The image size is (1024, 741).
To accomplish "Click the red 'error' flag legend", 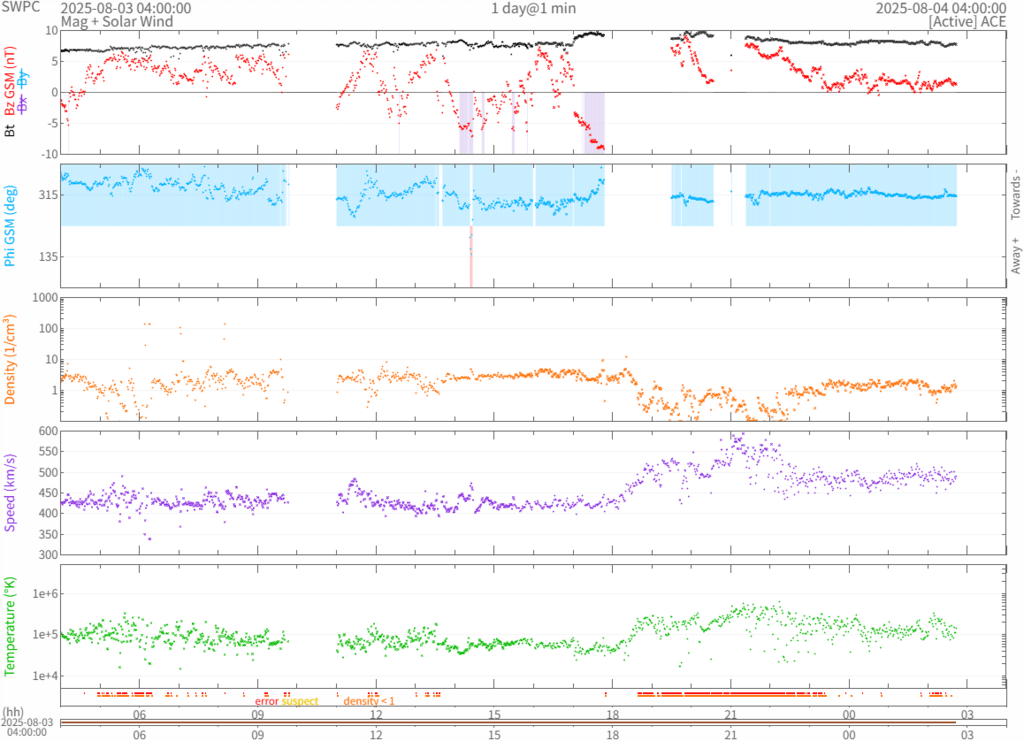I will [x=266, y=701].
